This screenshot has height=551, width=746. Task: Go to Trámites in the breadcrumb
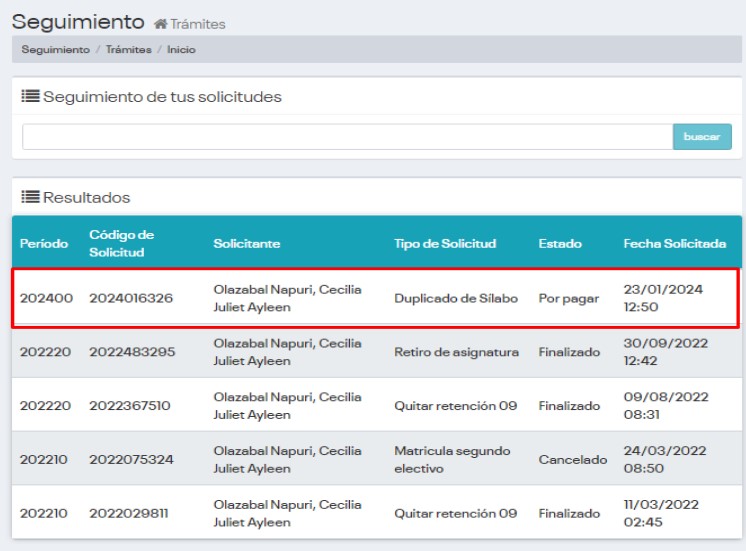coord(127,49)
